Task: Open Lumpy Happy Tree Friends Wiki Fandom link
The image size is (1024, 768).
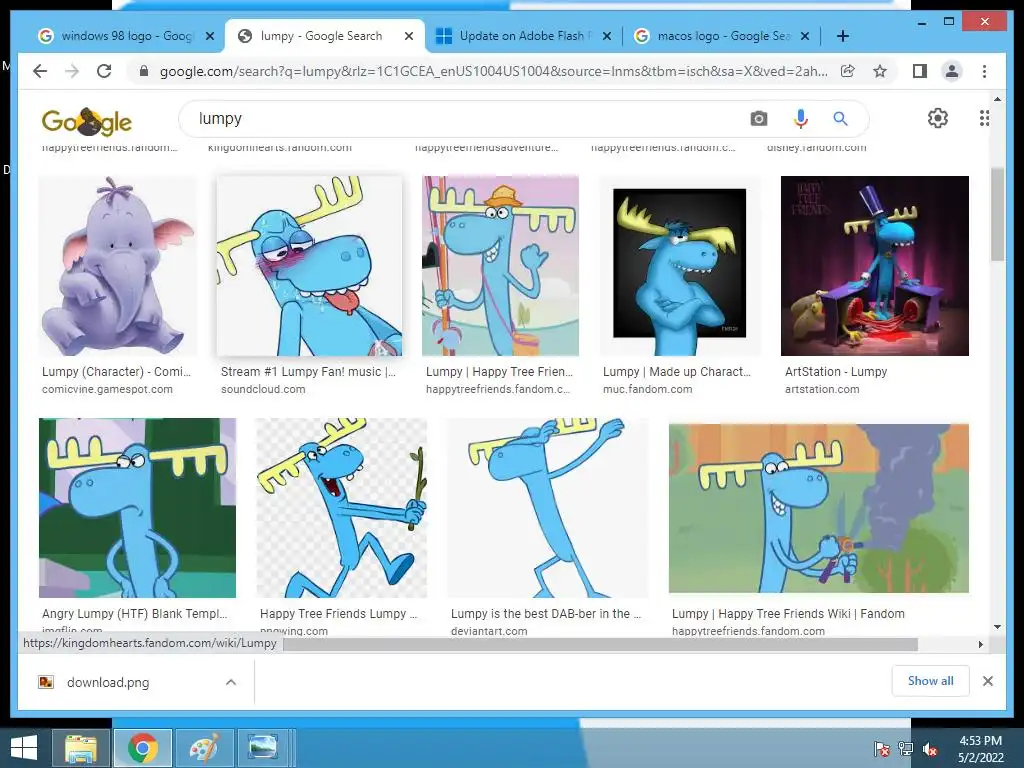Action: click(788, 614)
